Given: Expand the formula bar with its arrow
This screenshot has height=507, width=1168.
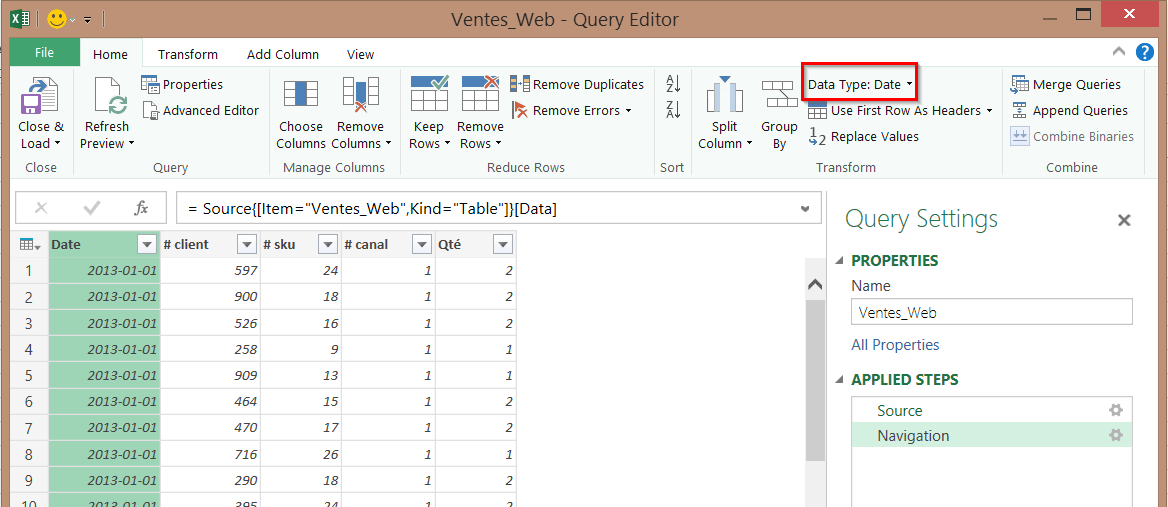Looking at the screenshot, I should (x=805, y=209).
